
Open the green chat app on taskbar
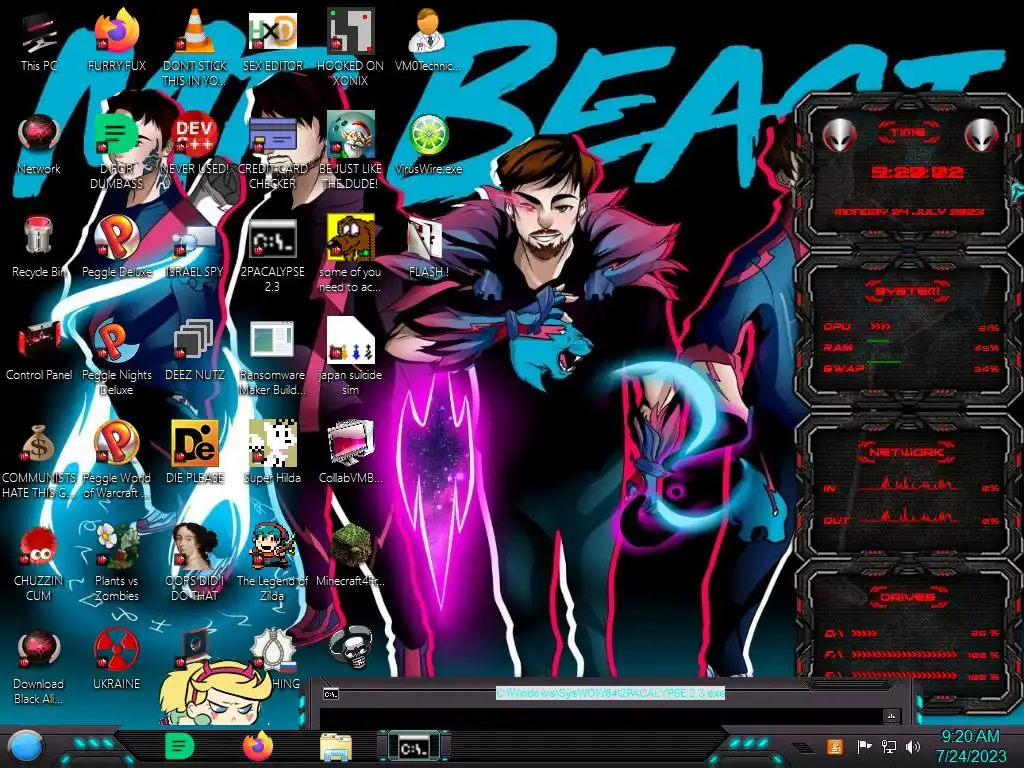coord(179,746)
